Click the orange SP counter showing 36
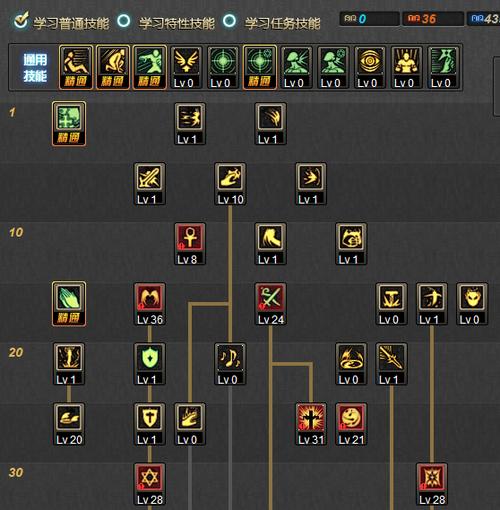Viewport: 500px width, 510px height. [433, 19]
